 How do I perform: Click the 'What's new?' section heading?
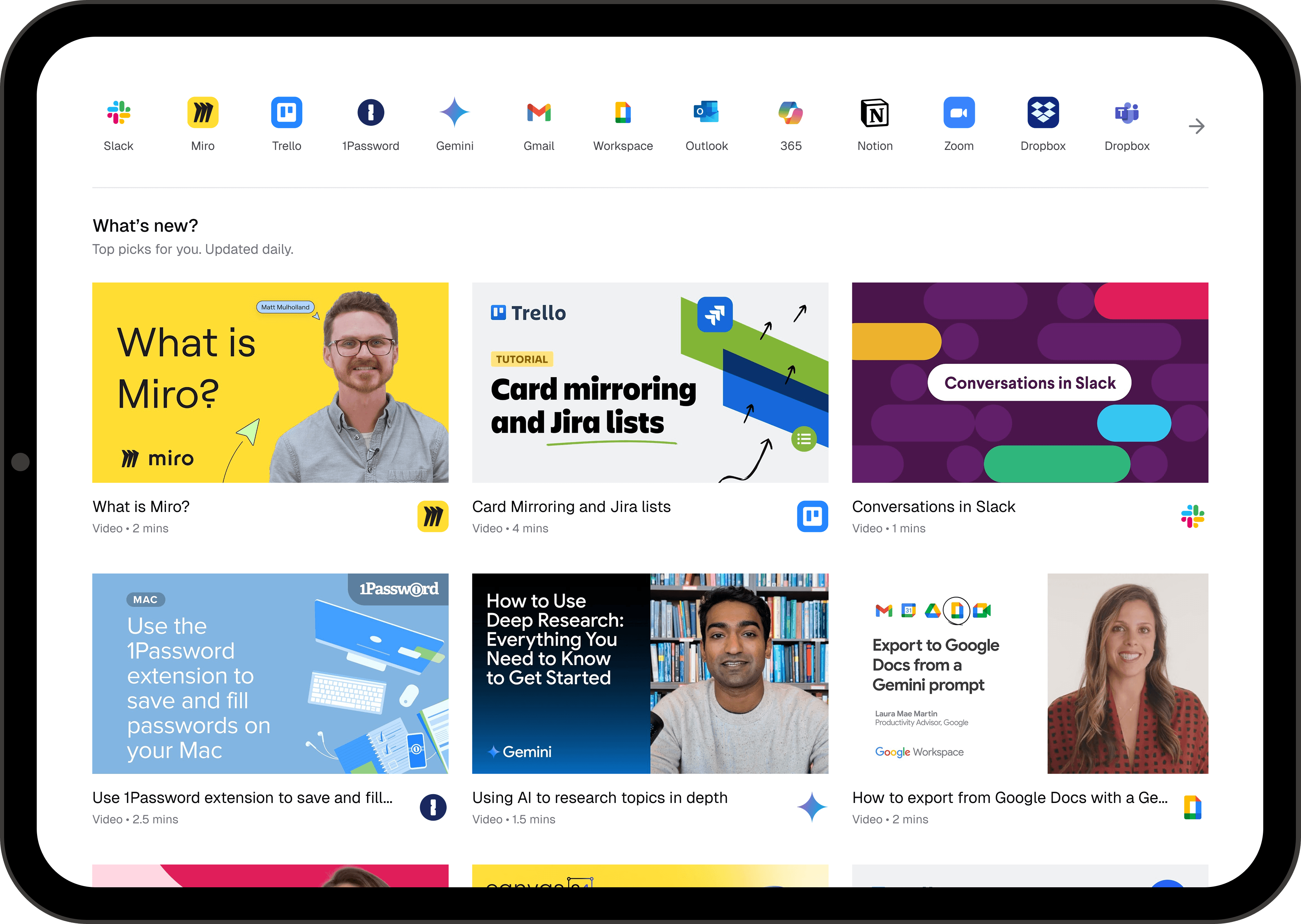tap(145, 226)
